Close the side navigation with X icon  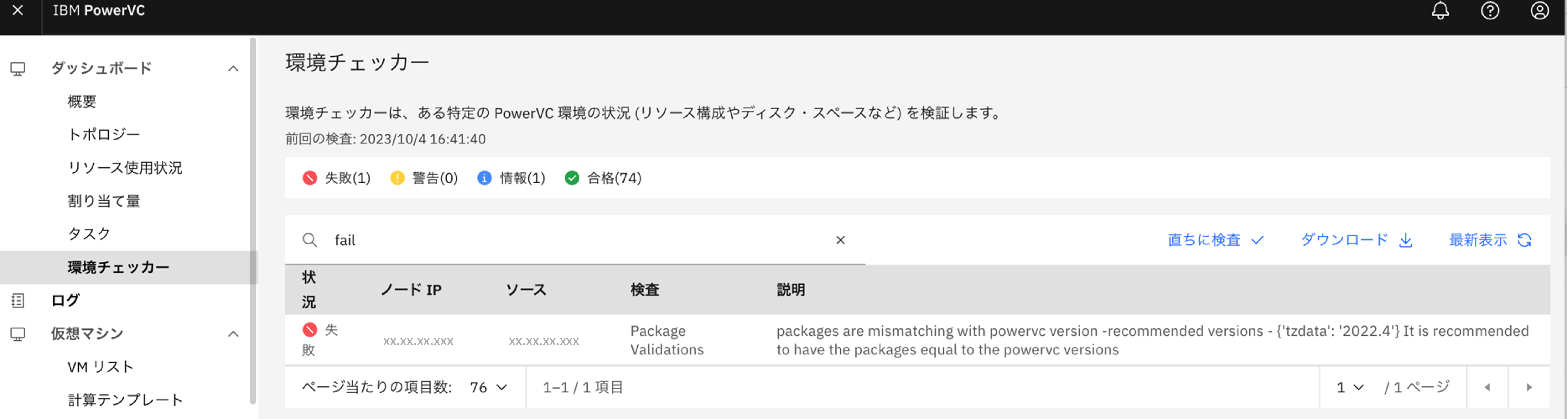click(x=18, y=10)
